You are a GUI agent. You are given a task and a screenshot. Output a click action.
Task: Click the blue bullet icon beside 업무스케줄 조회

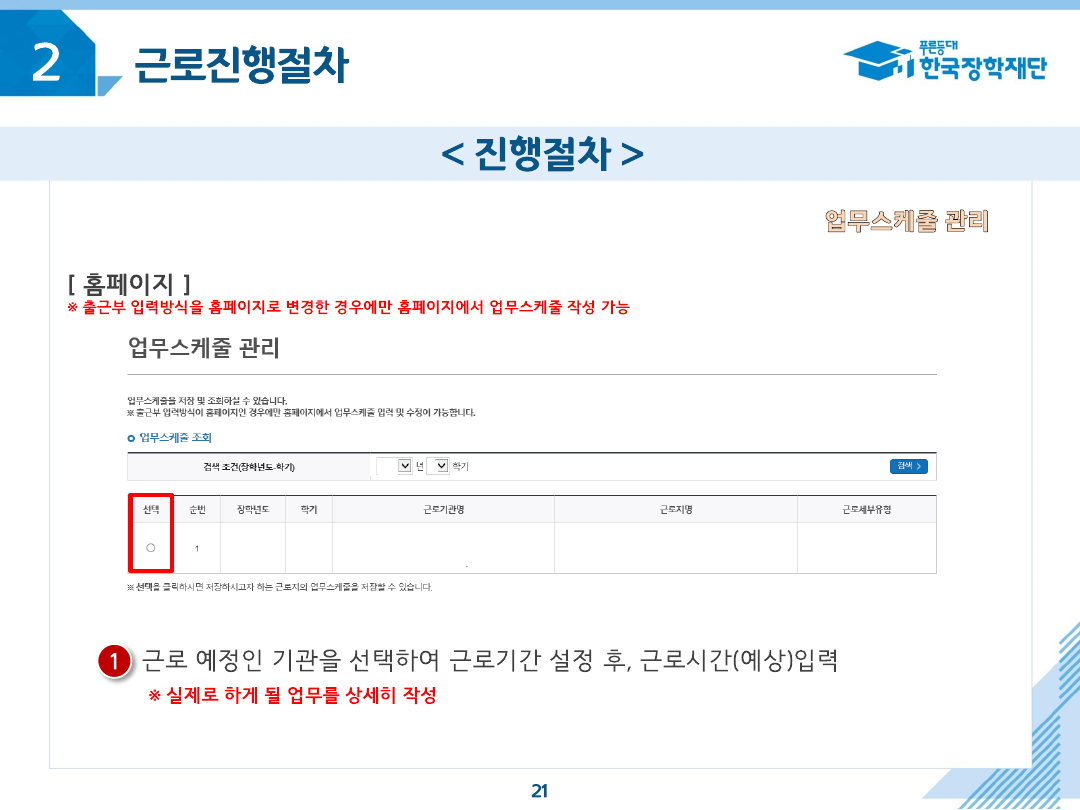point(131,439)
